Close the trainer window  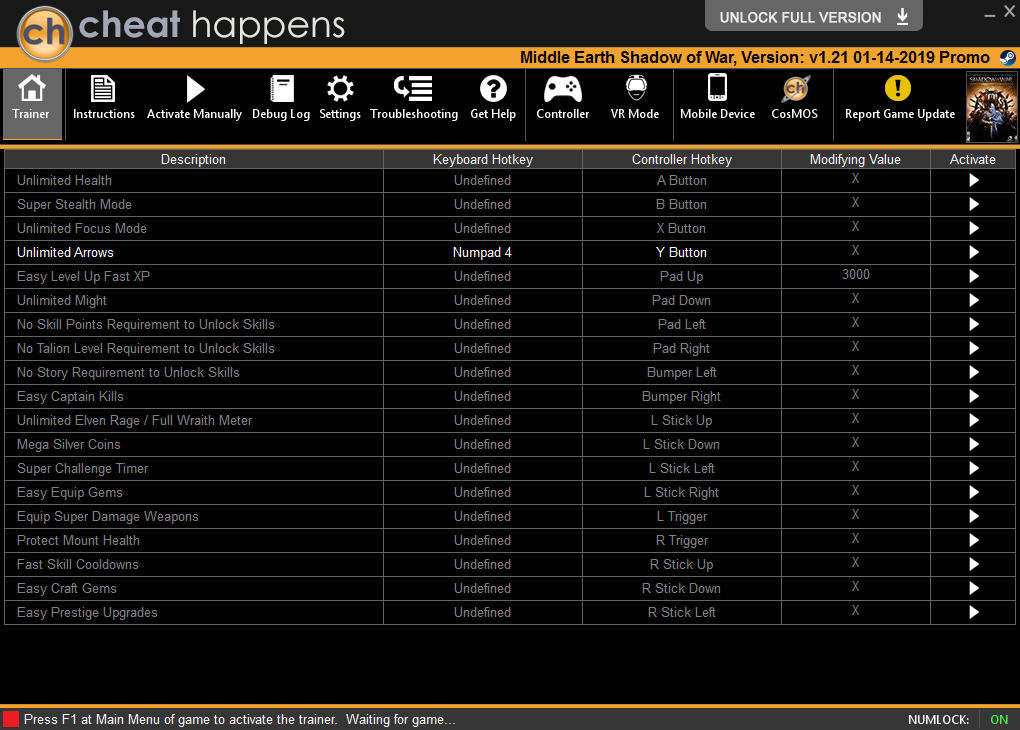(1010, 11)
